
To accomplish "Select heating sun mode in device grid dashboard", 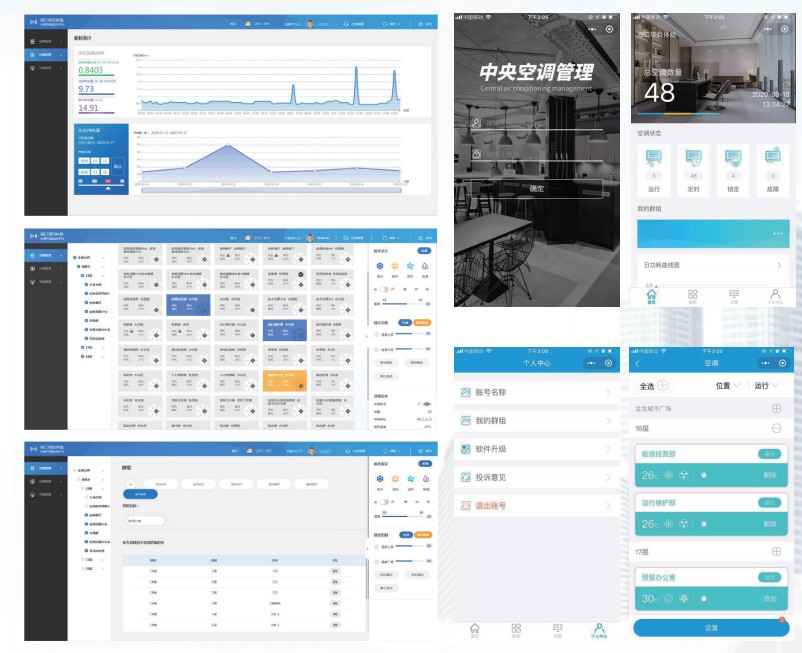I will pyautogui.click(x=395, y=266).
